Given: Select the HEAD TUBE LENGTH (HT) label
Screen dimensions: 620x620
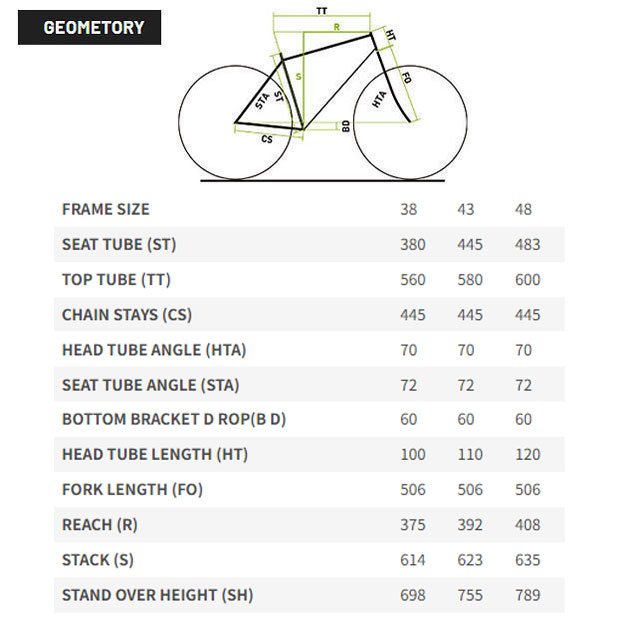Looking at the screenshot, I should tap(155, 454).
